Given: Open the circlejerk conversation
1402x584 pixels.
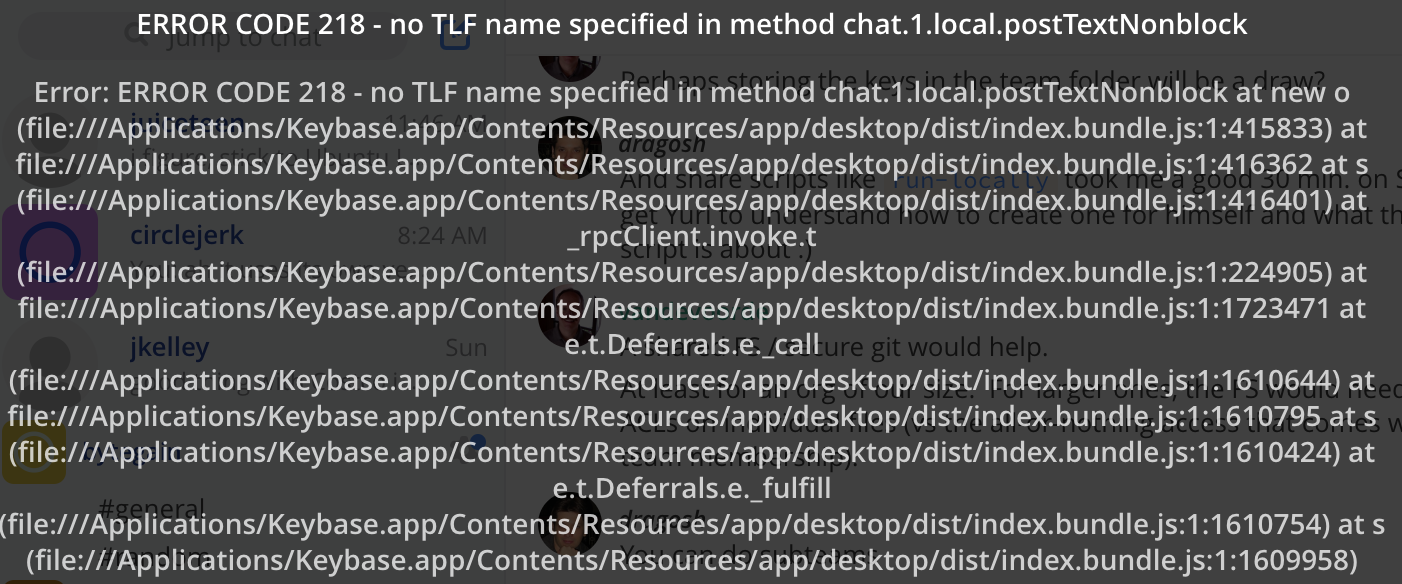Looking at the screenshot, I should click(250, 252).
